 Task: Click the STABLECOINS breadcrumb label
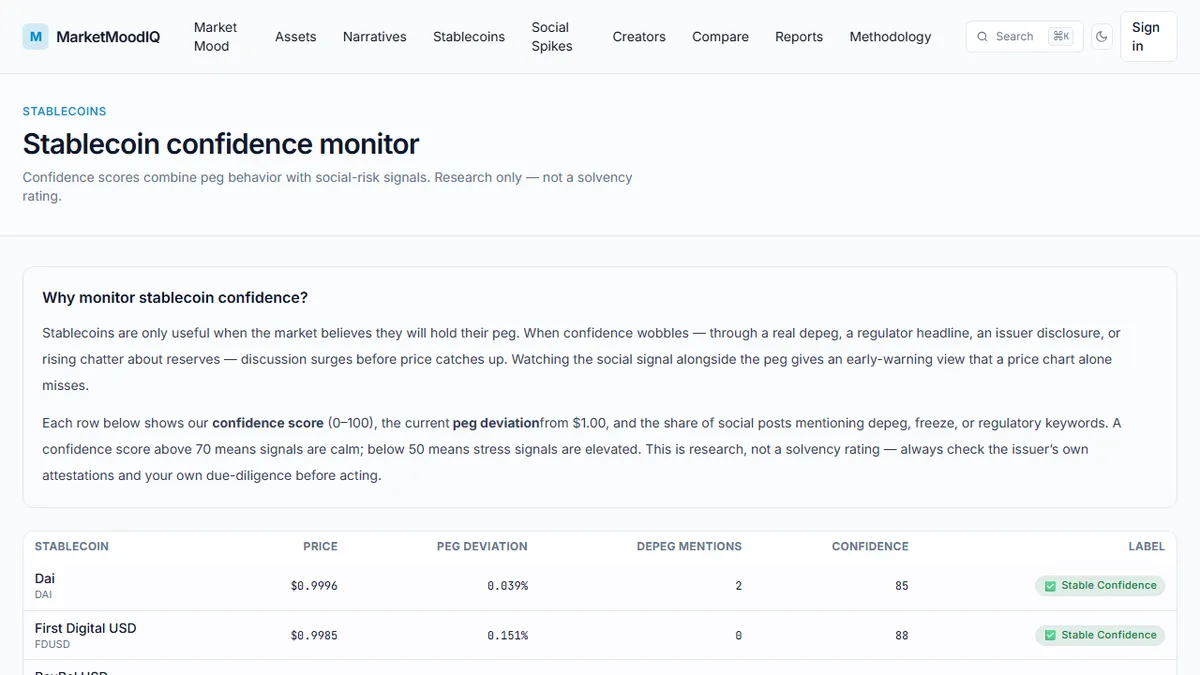click(64, 111)
